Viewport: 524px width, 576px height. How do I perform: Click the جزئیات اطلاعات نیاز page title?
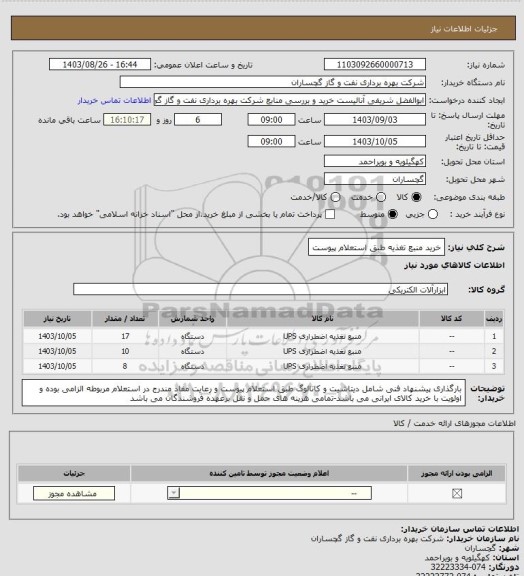[464, 29]
